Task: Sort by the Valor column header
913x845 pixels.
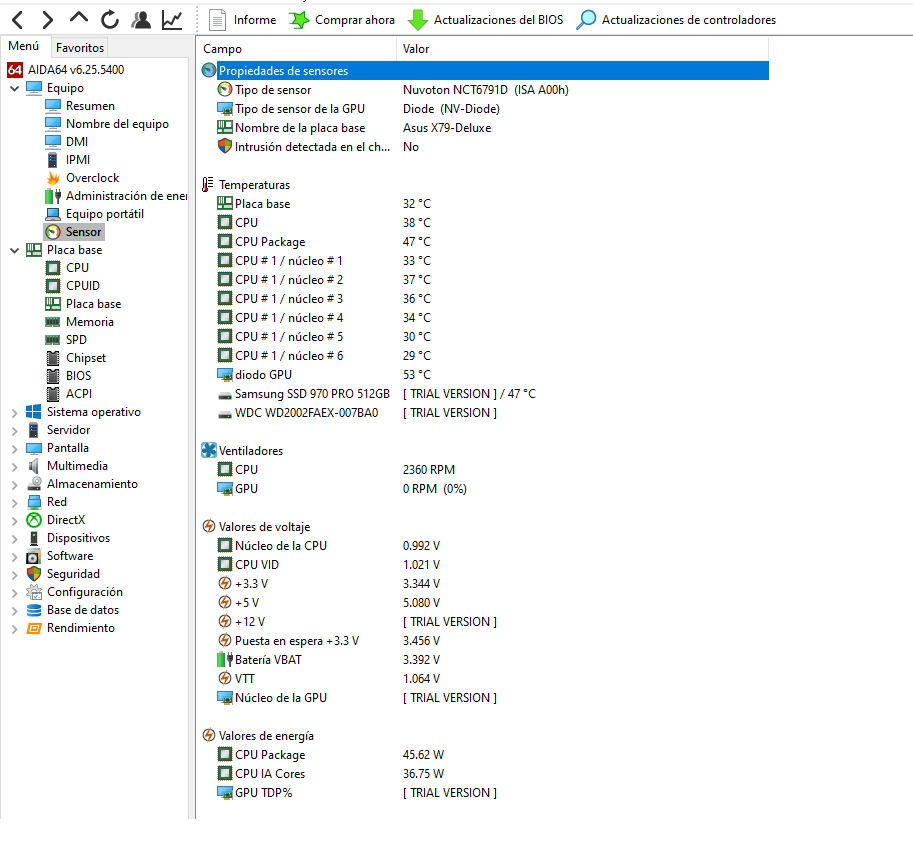Action: click(582, 49)
